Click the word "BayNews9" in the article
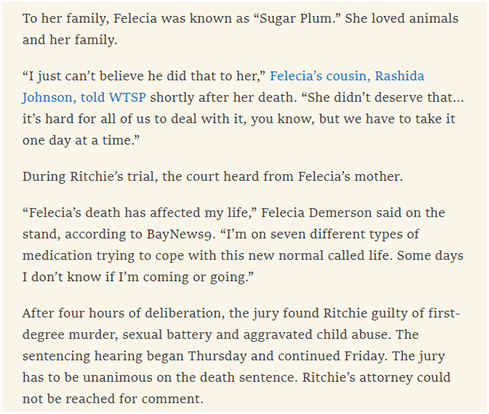Viewport: 489px width, 414px height. pyautogui.click(x=179, y=234)
